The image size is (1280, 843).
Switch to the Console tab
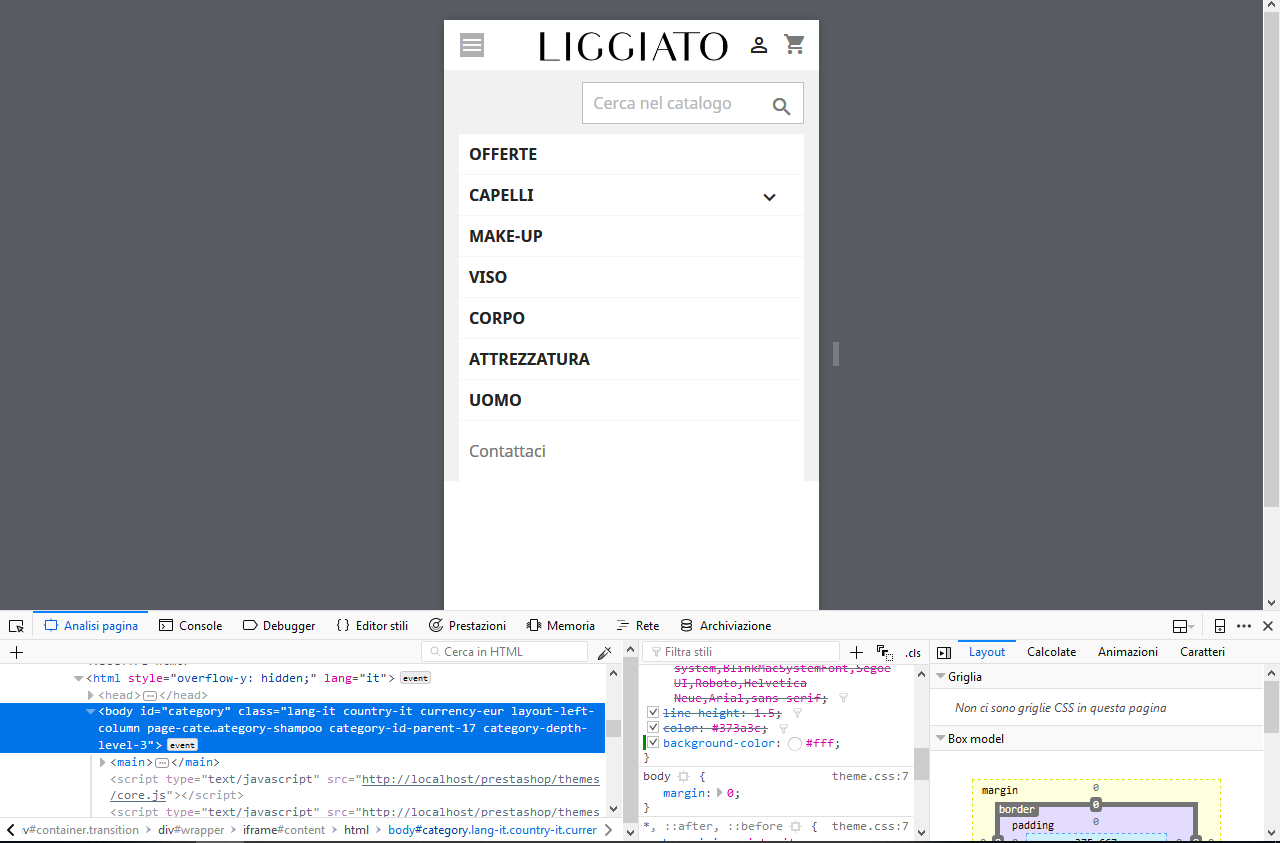(x=190, y=626)
